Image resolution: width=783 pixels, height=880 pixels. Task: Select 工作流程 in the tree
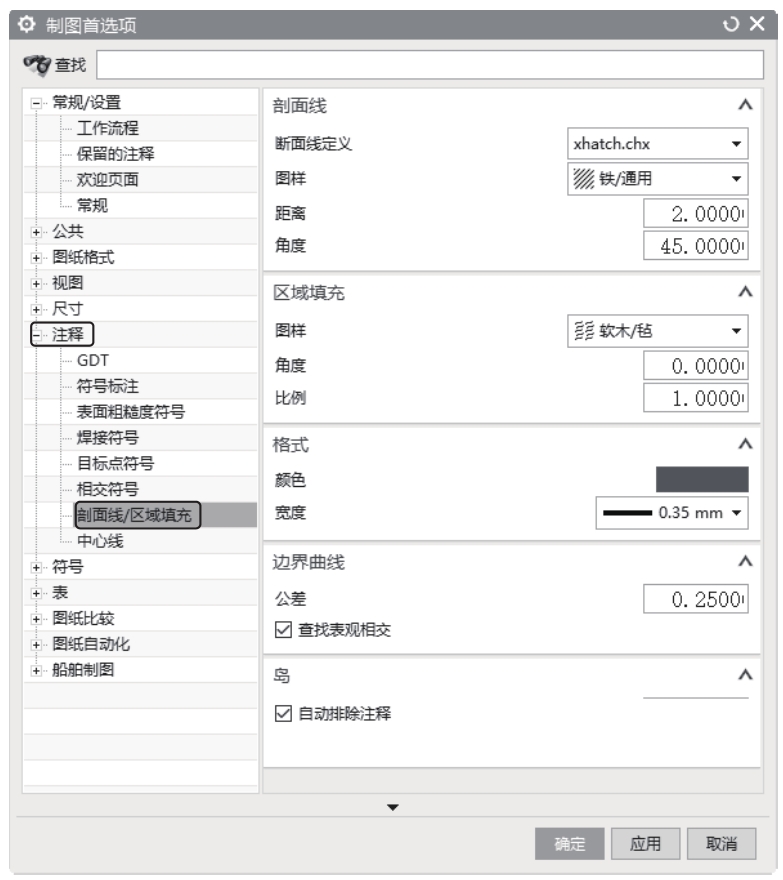pos(107,128)
